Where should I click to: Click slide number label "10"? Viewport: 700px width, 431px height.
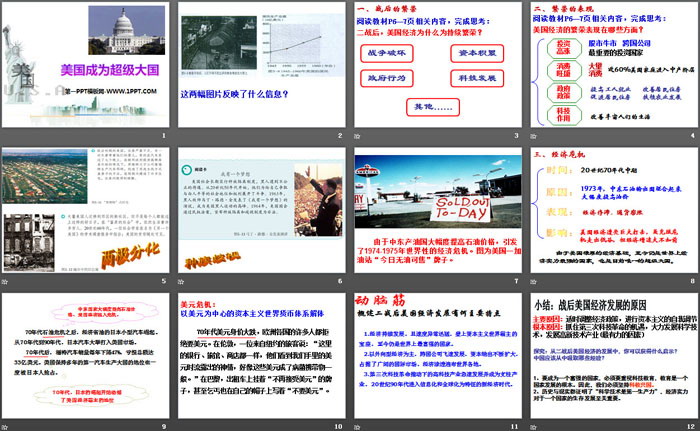click(338, 427)
